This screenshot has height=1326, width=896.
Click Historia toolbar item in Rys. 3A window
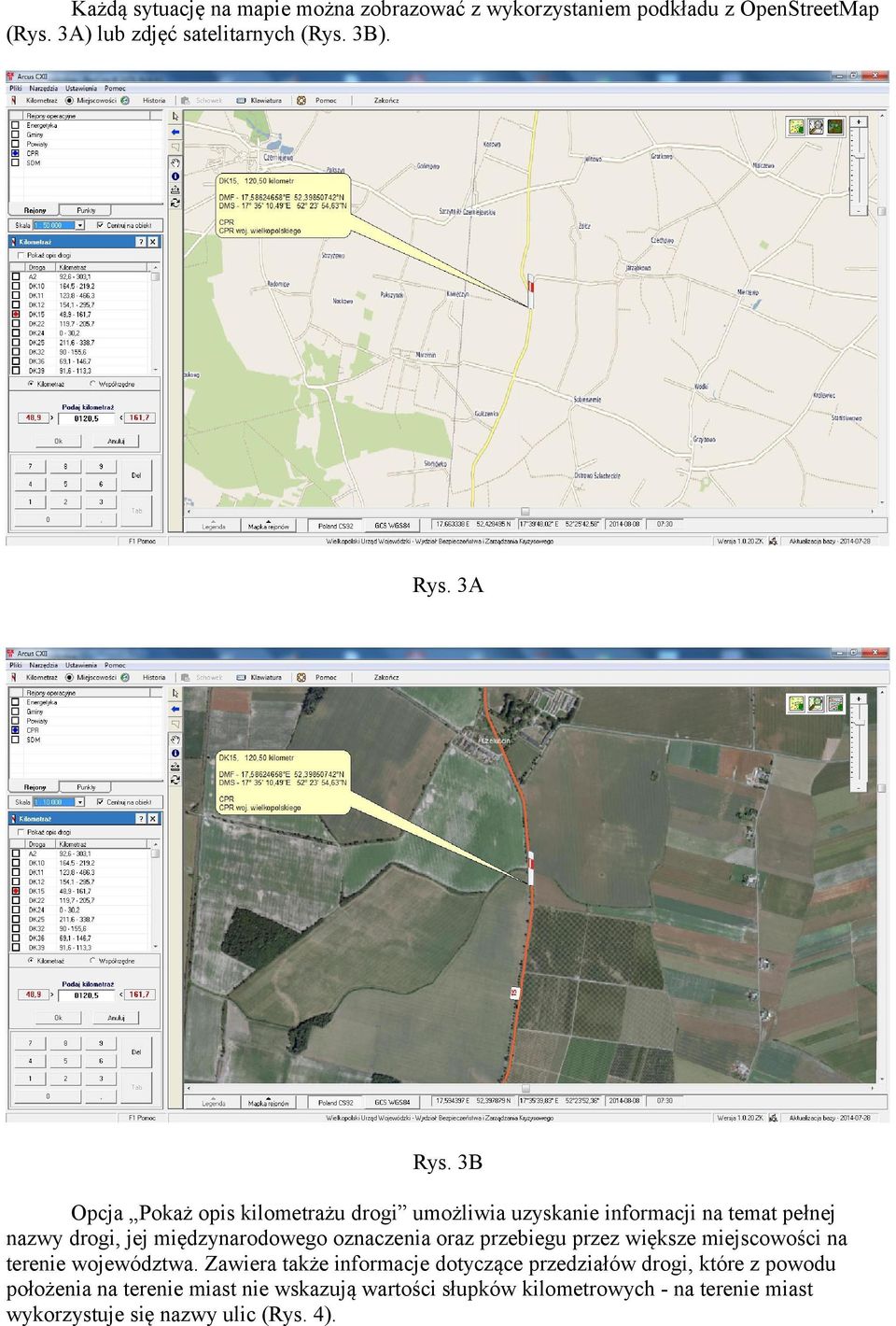pyautogui.click(x=154, y=100)
